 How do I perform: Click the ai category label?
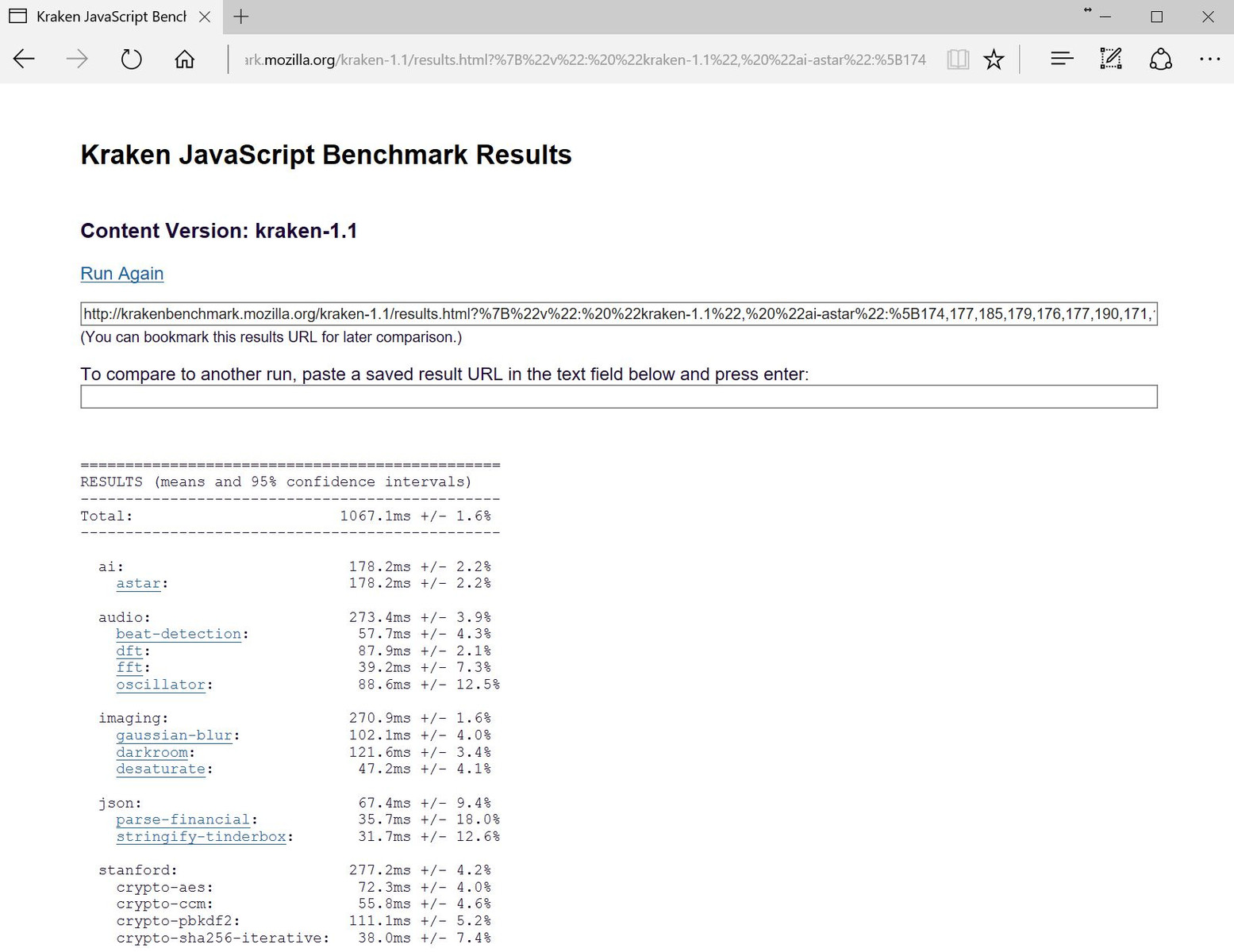[x=111, y=566]
